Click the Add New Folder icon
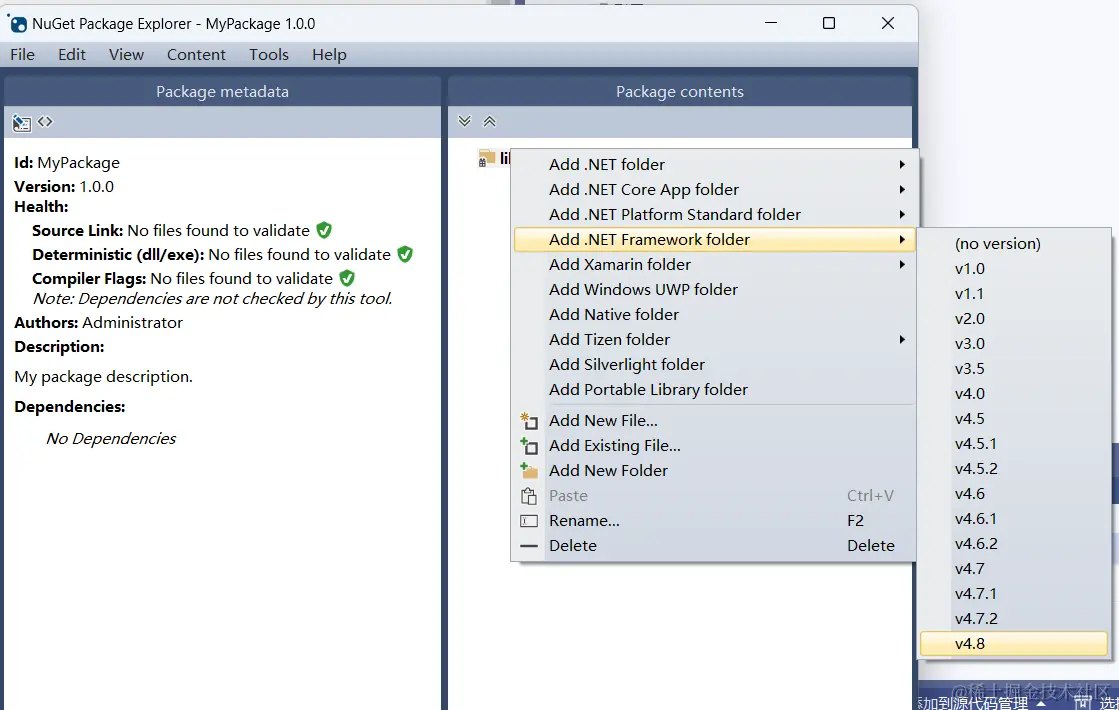Image resolution: width=1119 pixels, height=710 pixels. click(x=529, y=471)
